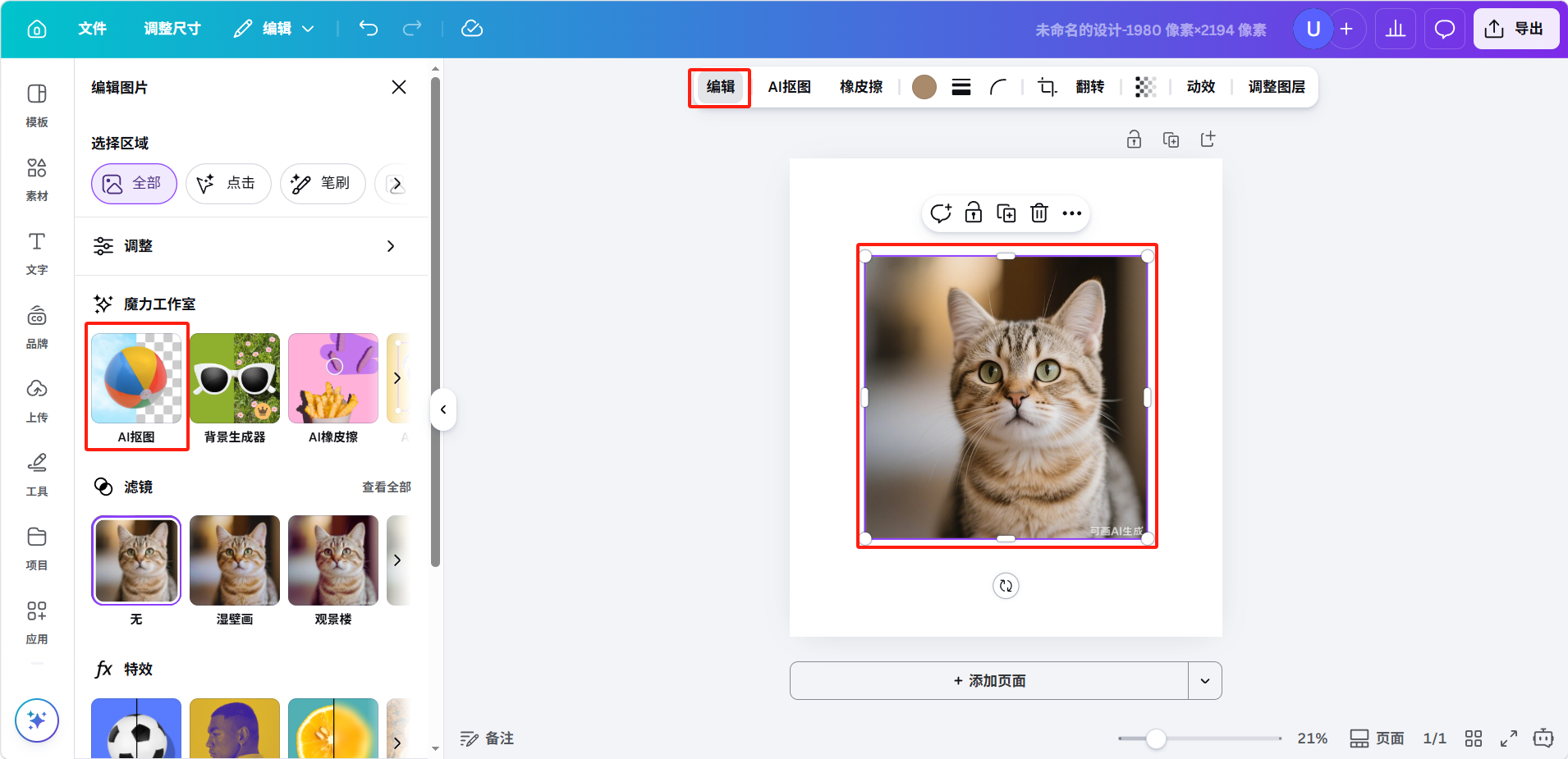
Task: Select the crop tool icon
Action: tap(1047, 87)
